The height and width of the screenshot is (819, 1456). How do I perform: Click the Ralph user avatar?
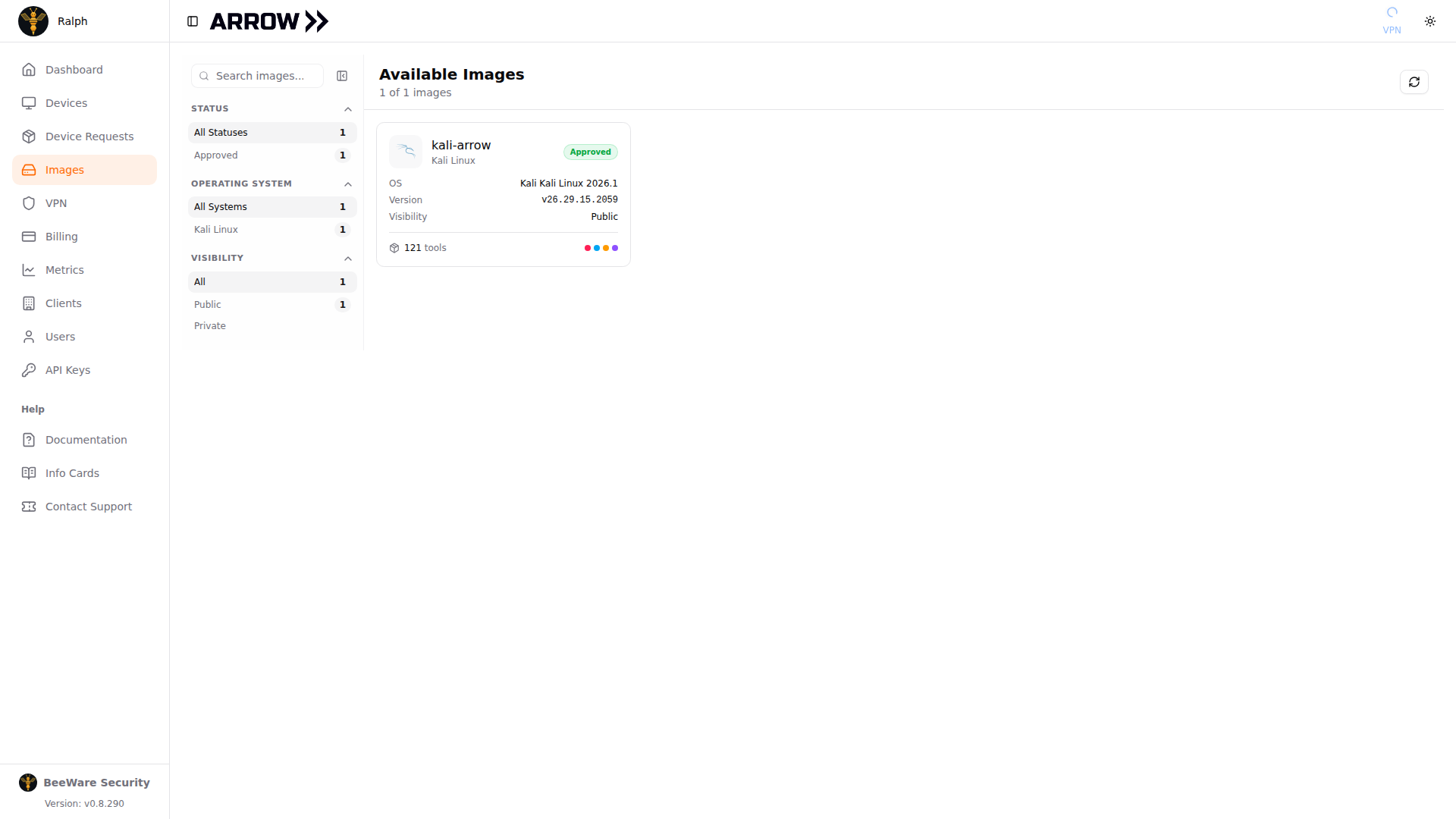click(33, 21)
